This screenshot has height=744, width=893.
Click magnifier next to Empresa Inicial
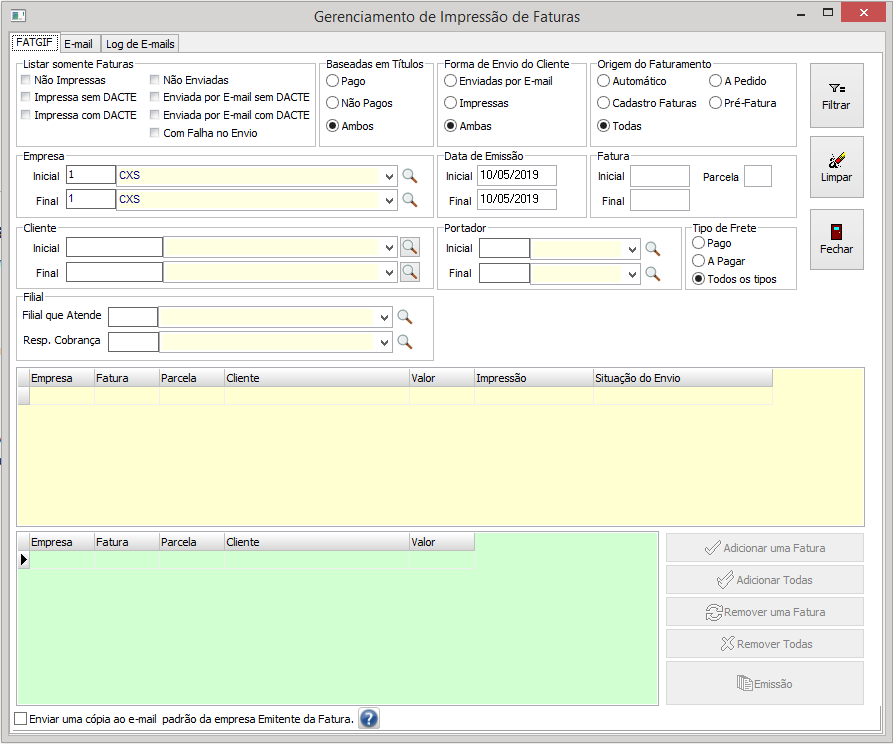click(x=408, y=176)
